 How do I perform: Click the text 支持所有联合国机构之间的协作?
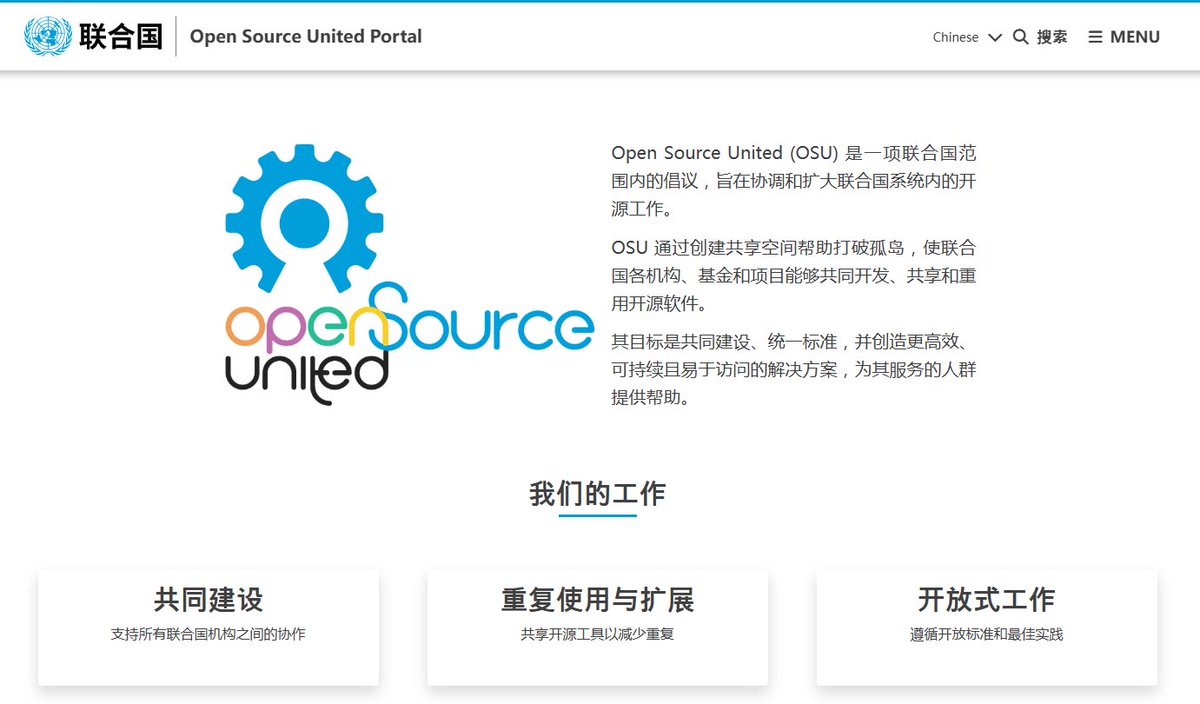(208, 634)
